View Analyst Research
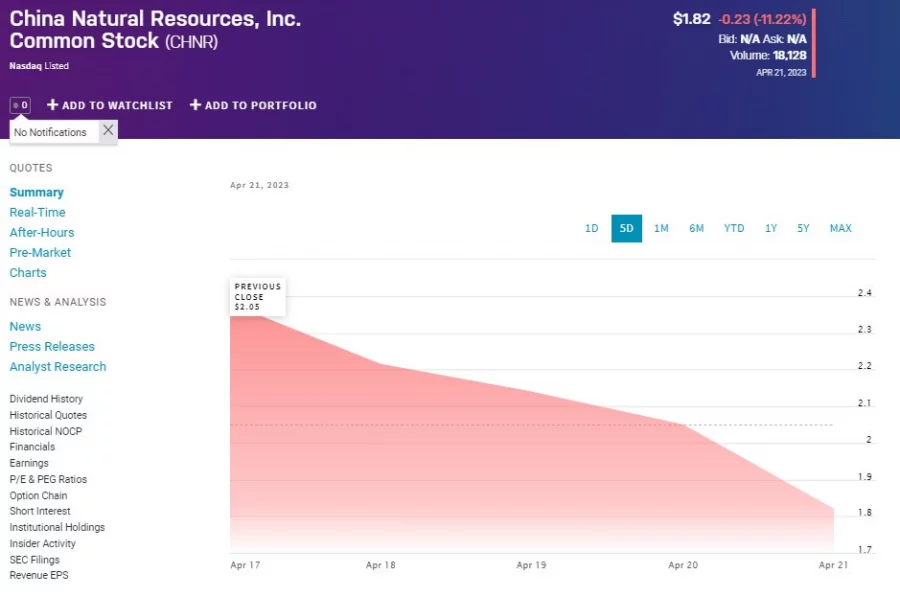Viewport: 900px width, 597px height. click(x=58, y=366)
